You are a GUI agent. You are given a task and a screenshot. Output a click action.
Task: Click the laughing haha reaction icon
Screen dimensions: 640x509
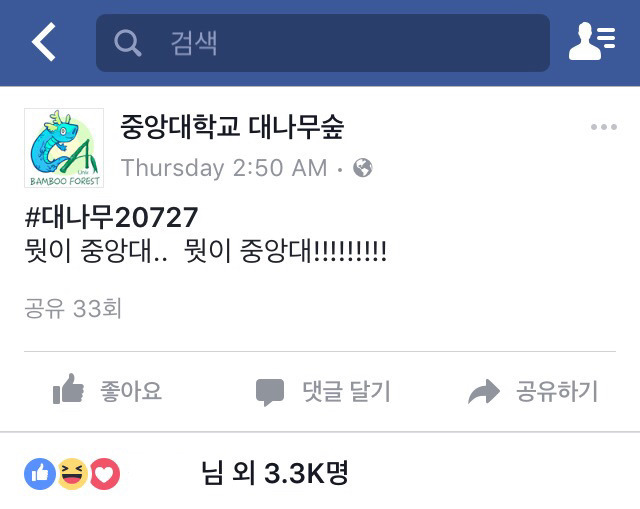[x=72, y=473]
